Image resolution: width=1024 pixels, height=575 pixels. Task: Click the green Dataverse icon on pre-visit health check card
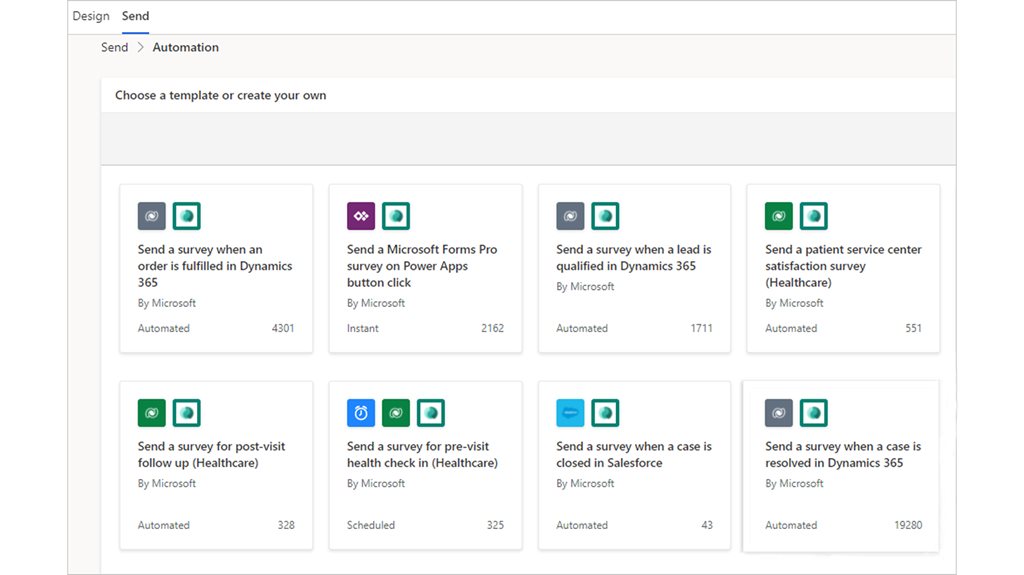[x=396, y=413]
